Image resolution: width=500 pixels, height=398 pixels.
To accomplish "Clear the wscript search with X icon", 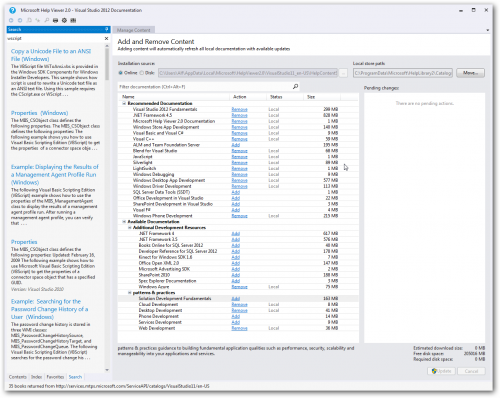I will 106,38.
